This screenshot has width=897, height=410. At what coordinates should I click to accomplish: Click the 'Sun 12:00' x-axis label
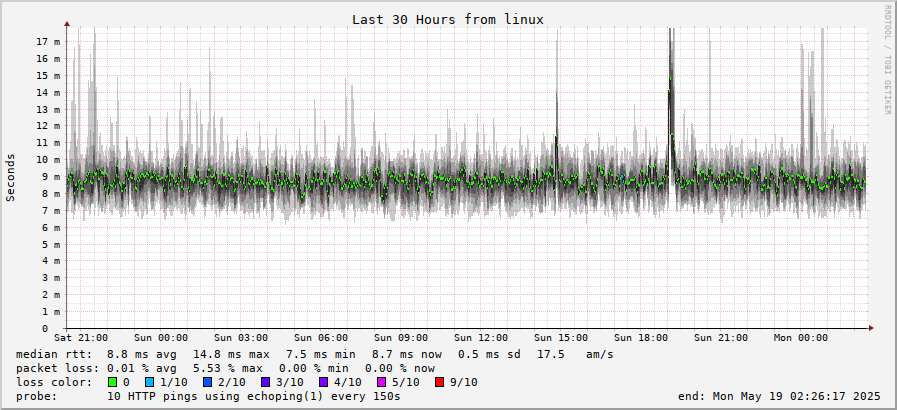481,338
